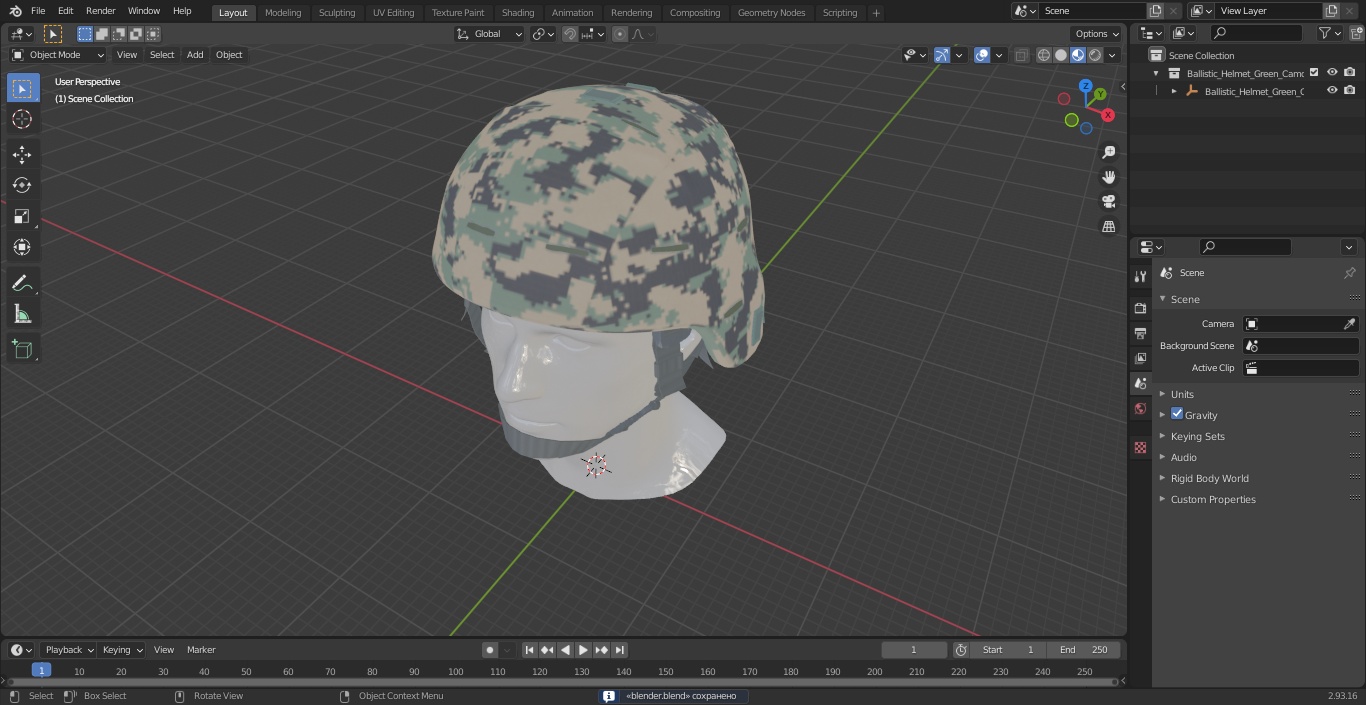The image size is (1366, 705).
Task: Switch to wireframe viewport shading
Action: (x=1044, y=55)
